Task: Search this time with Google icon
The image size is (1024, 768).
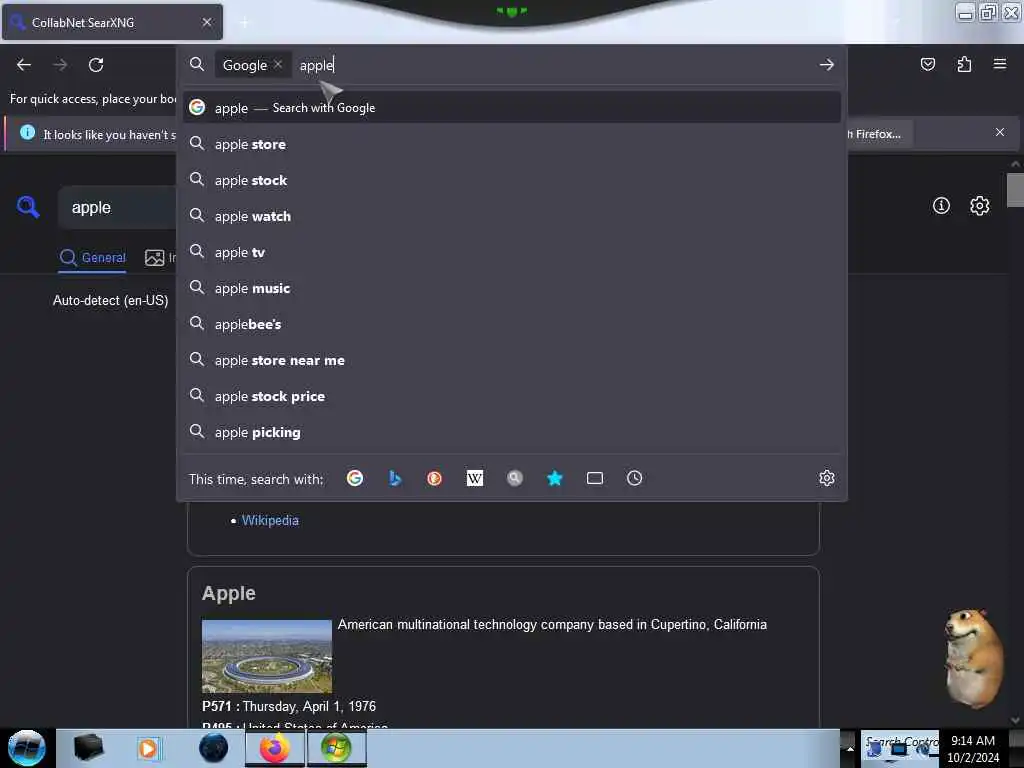Action: coord(355,478)
